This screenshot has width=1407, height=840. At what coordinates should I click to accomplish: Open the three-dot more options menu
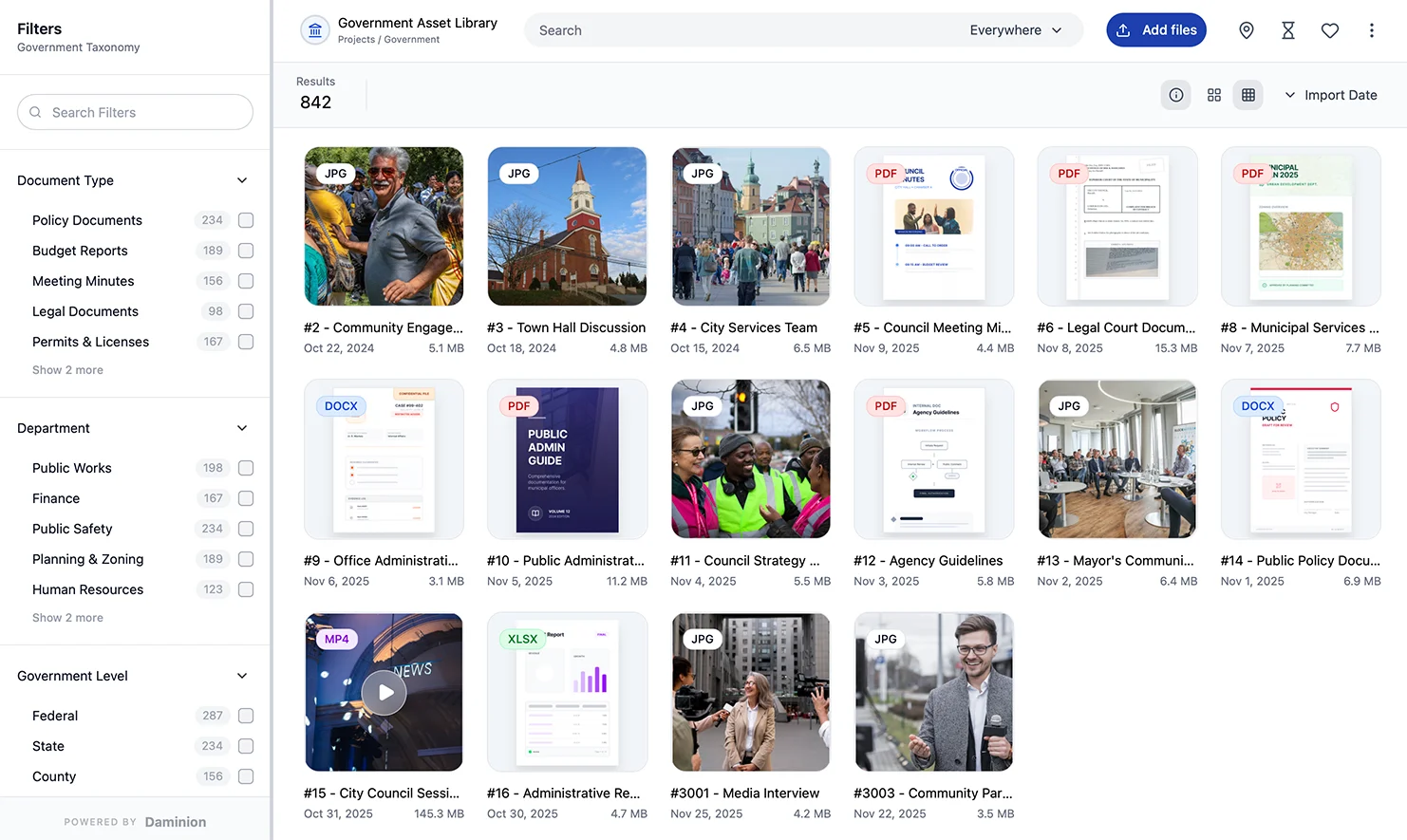coord(1372,30)
